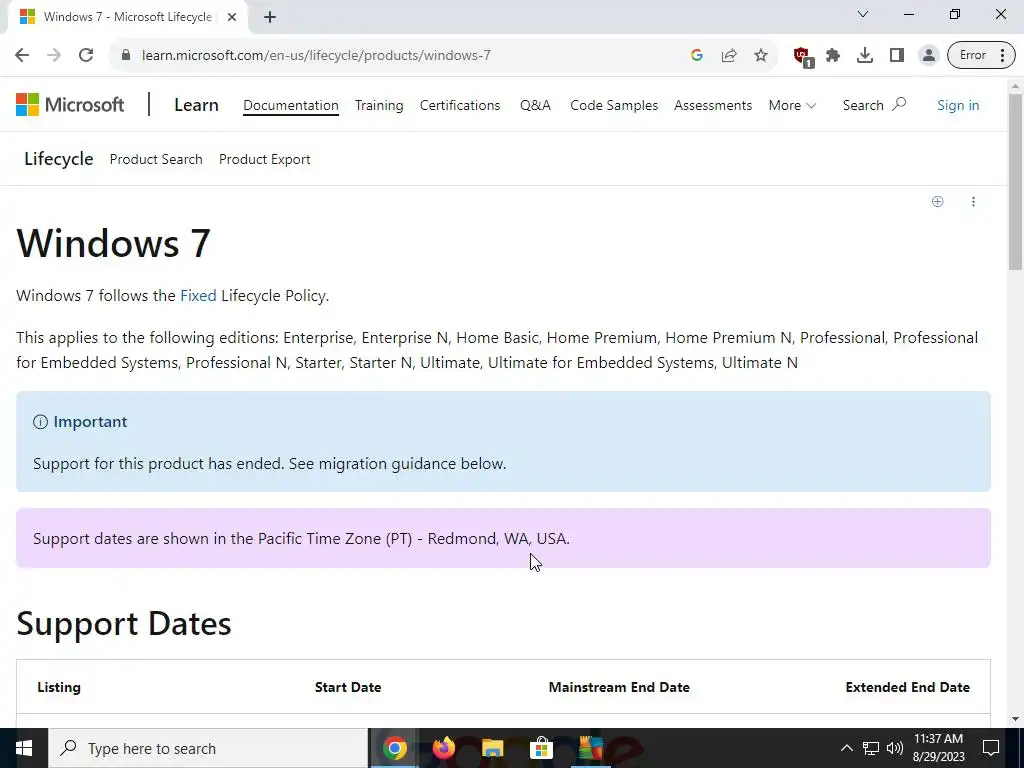
Task: Expand the More dropdown
Action: 792,105
